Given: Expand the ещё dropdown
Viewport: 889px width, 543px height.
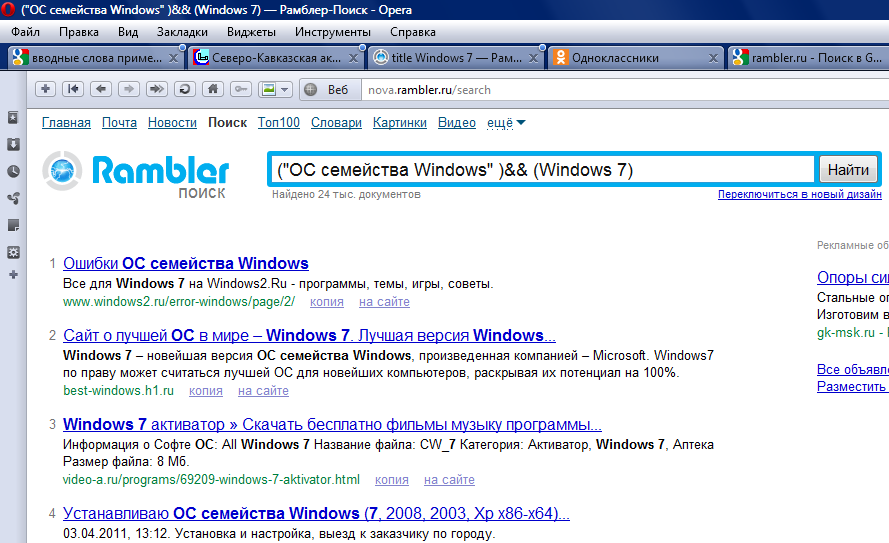Looking at the screenshot, I should tap(506, 122).
